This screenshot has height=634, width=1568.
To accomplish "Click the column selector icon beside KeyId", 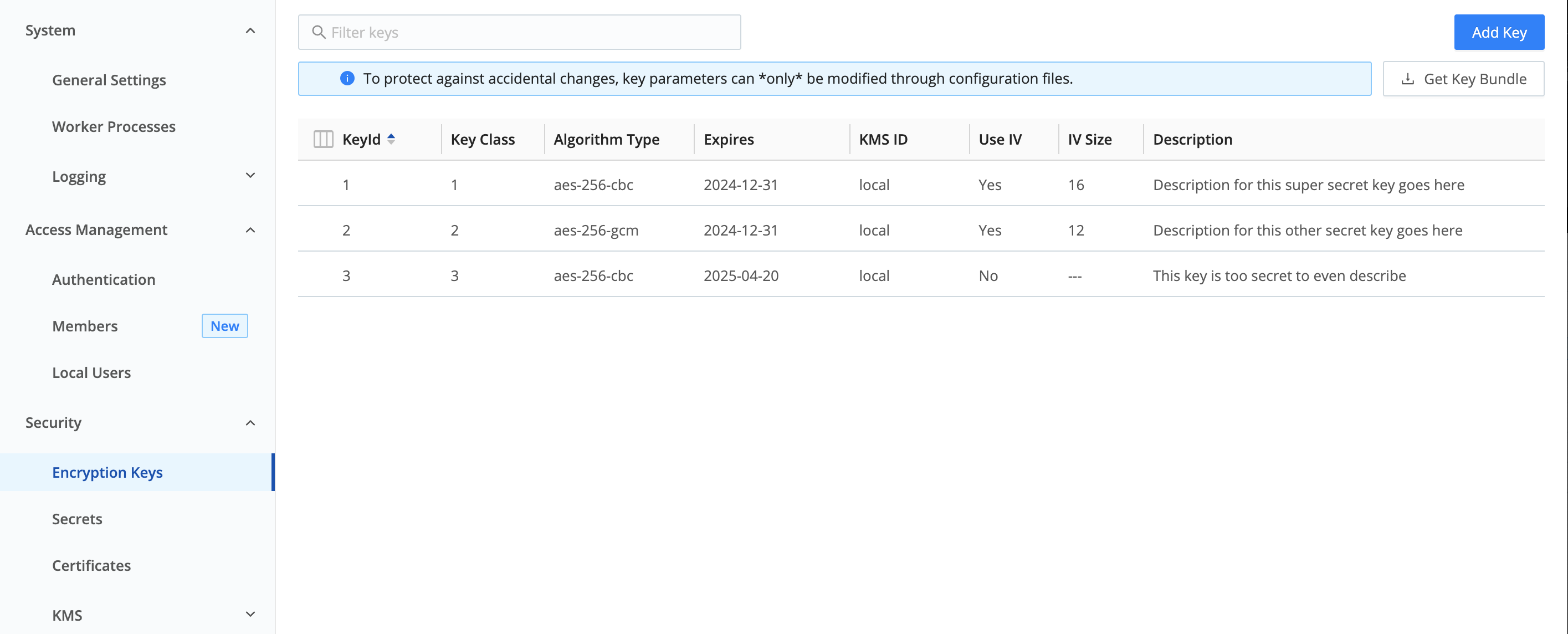I will point(322,140).
